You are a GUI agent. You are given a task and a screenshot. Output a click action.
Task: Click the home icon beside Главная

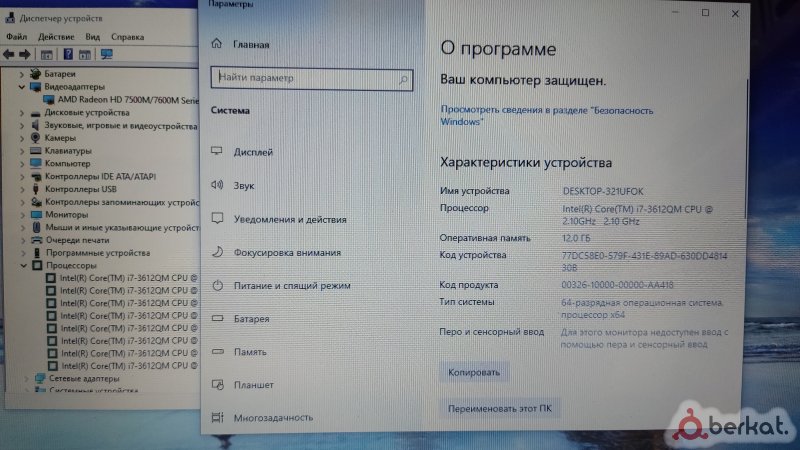tap(217, 44)
